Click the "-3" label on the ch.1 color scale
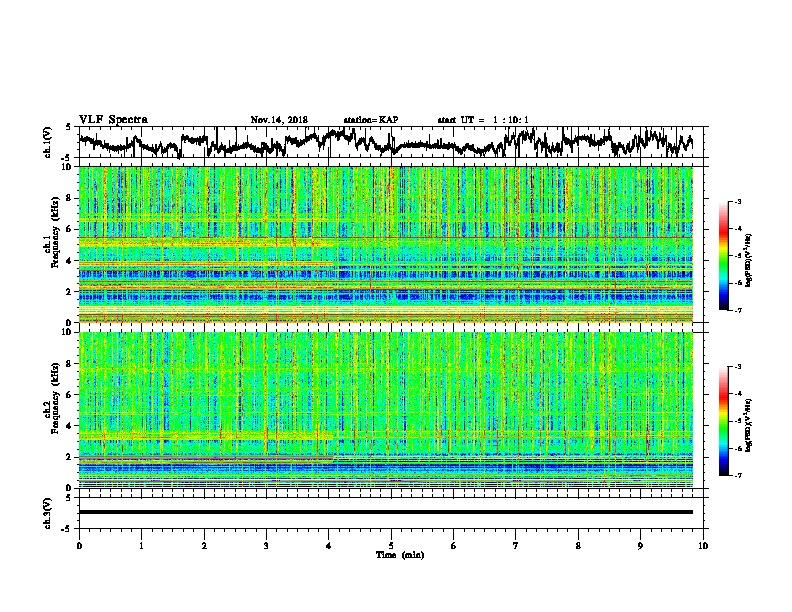The image size is (792, 612). [x=738, y=201]
